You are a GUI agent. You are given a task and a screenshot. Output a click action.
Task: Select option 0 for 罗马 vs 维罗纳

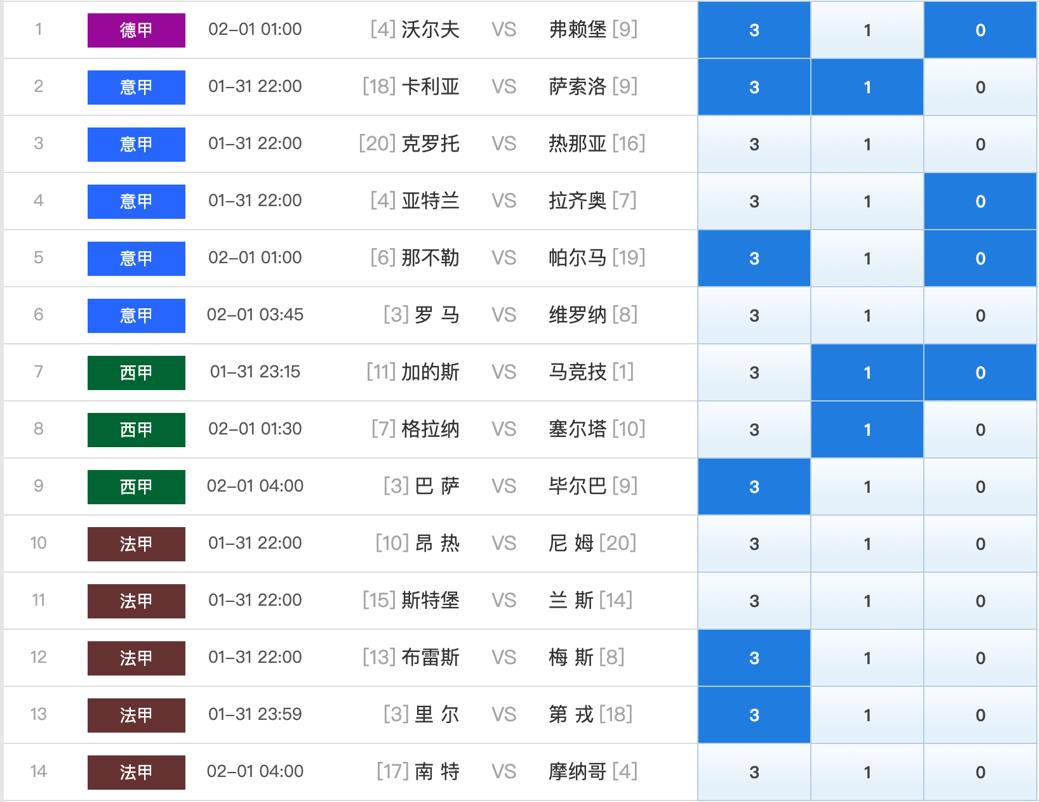coord(980,315)
